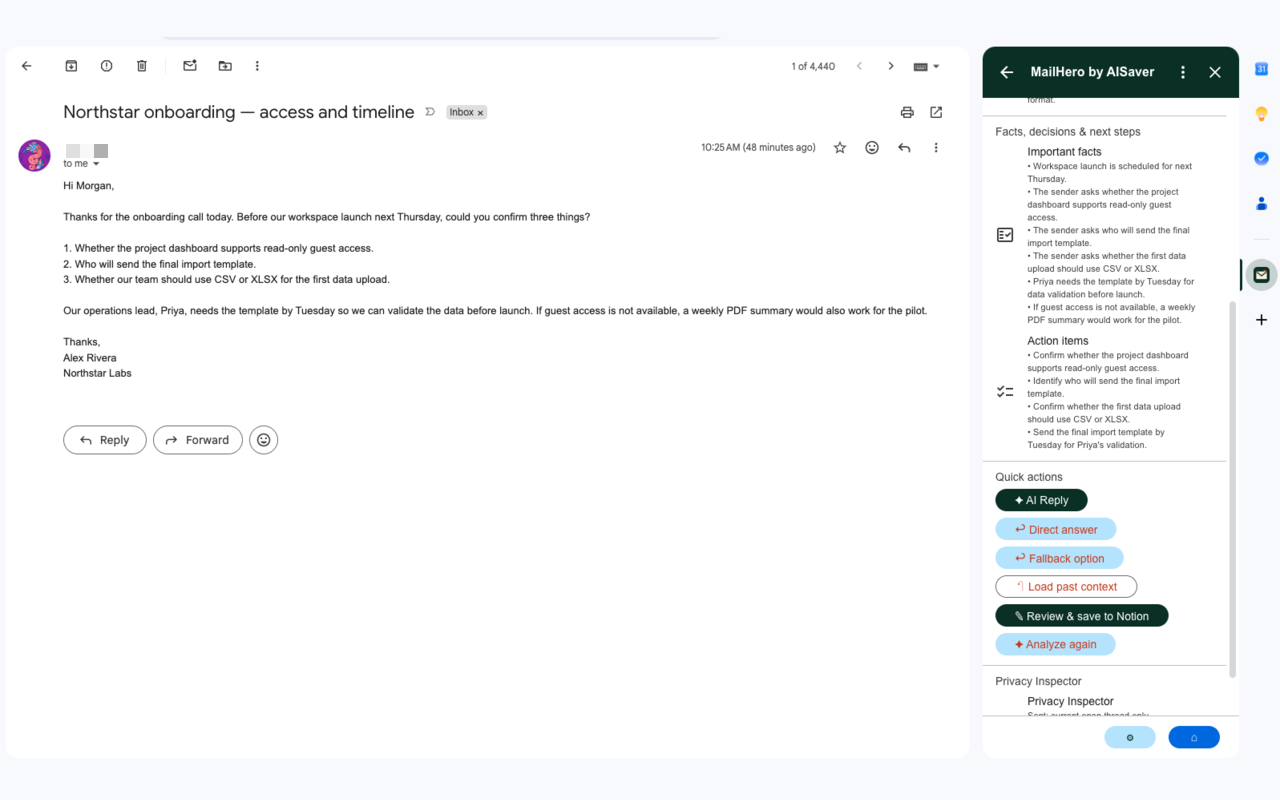The height and width of the screenshot is (800, 1280).
Task: Get add-ons with the plus icon
Action: point(1261,320)
